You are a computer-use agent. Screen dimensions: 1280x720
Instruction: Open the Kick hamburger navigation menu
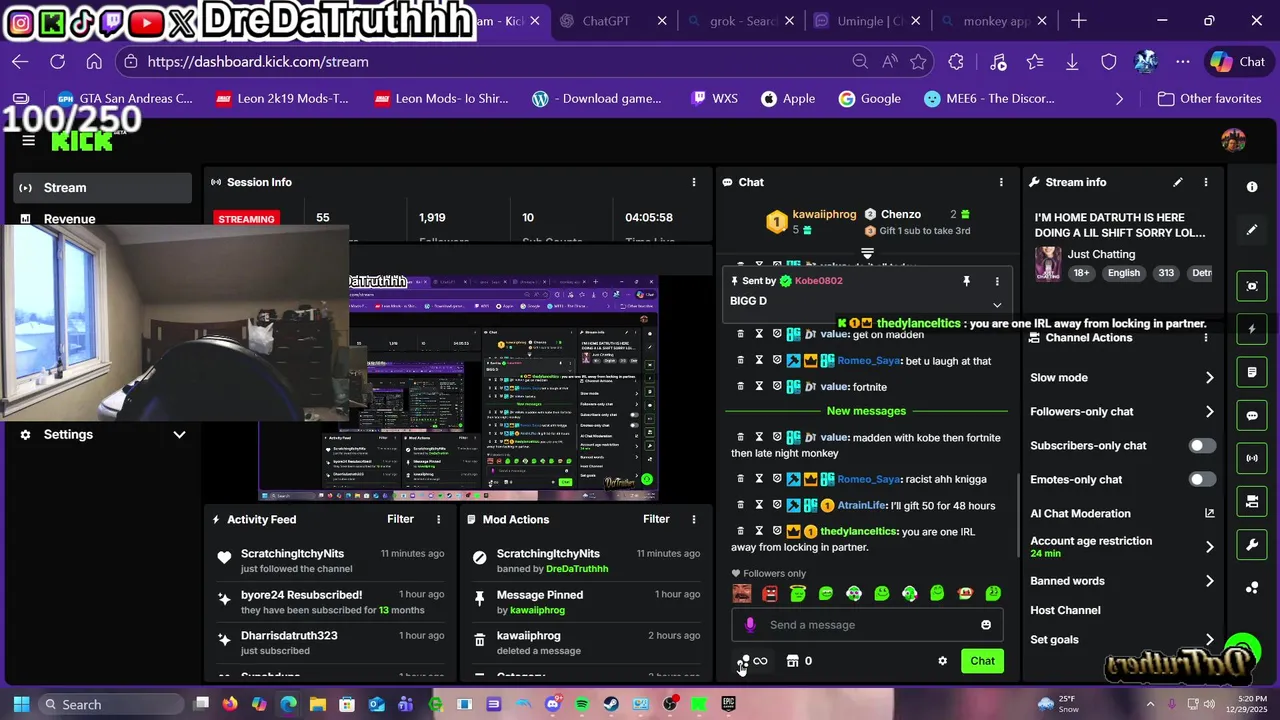click(28, 140)
